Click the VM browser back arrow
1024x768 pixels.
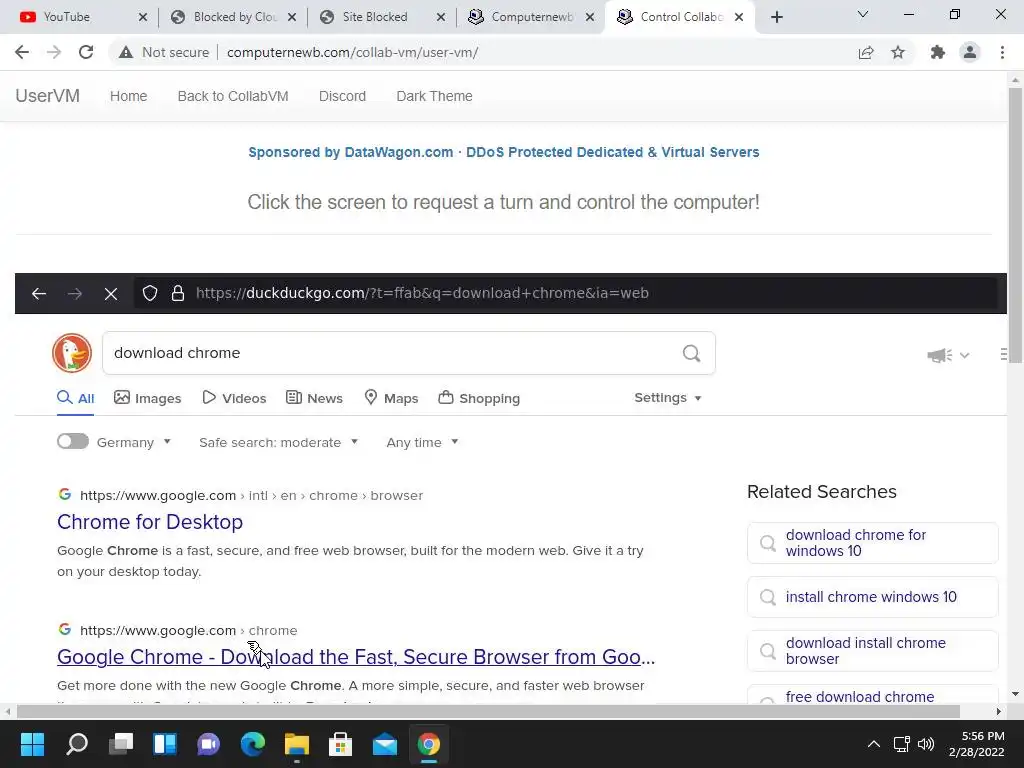pos(39,293)
